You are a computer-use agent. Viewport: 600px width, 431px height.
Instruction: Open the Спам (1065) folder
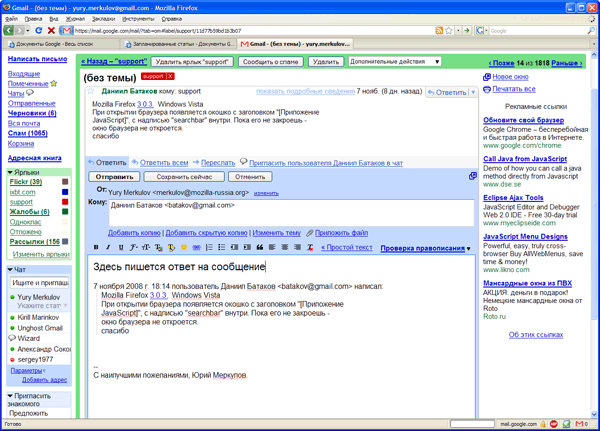(28, 133)
